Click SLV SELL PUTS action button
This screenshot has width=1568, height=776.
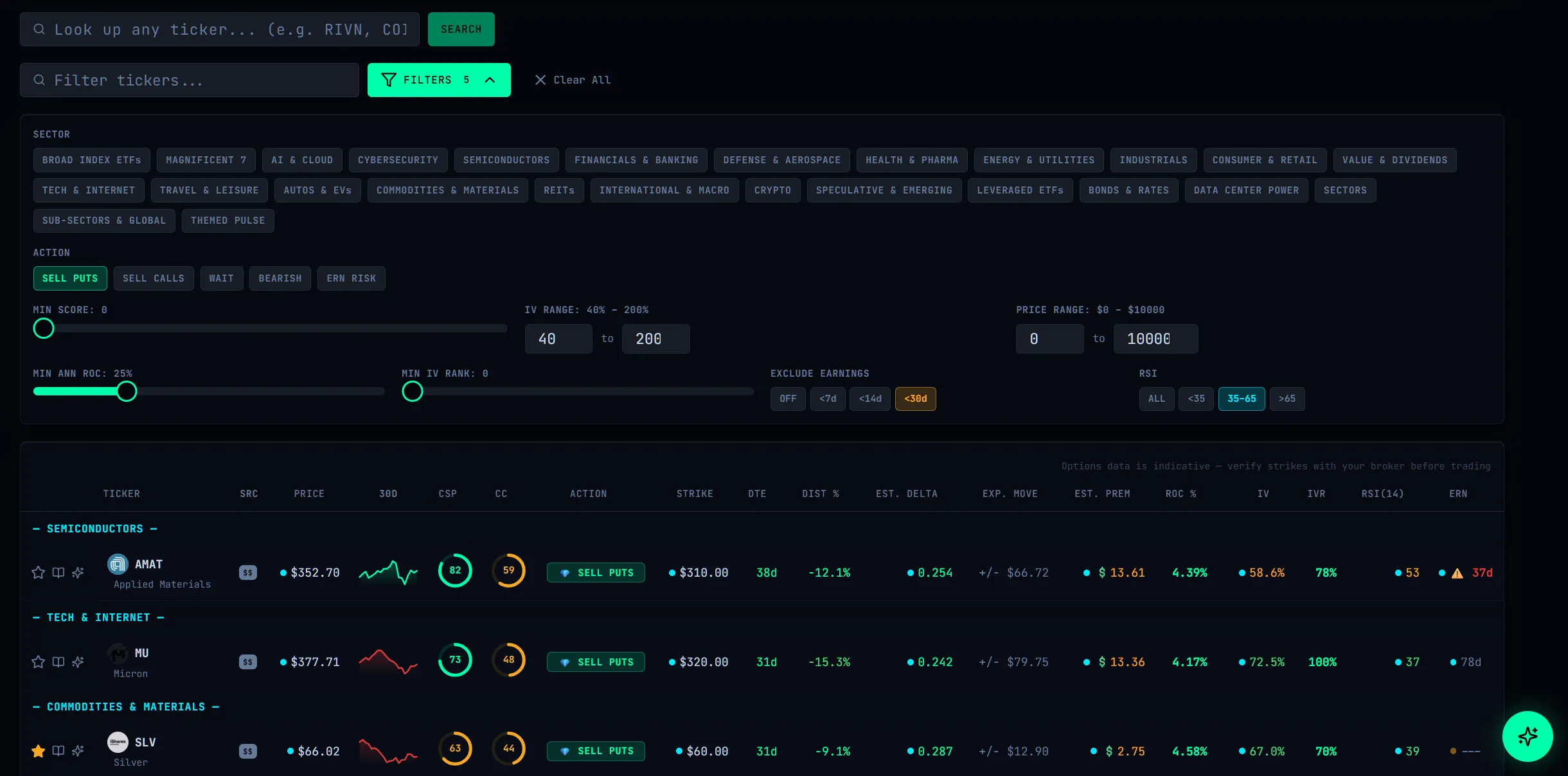596,751
